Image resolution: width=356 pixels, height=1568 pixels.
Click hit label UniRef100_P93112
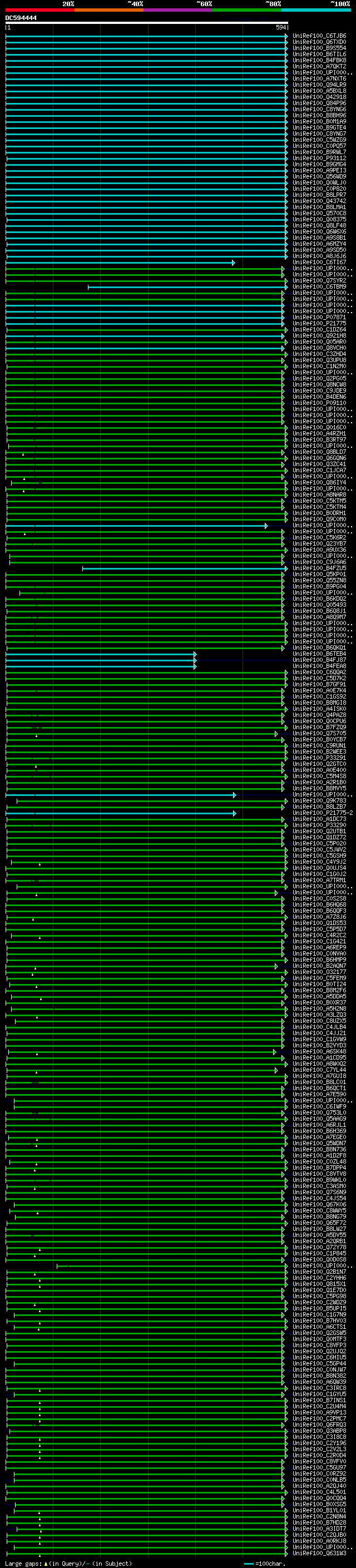click(x=319, y=159)
